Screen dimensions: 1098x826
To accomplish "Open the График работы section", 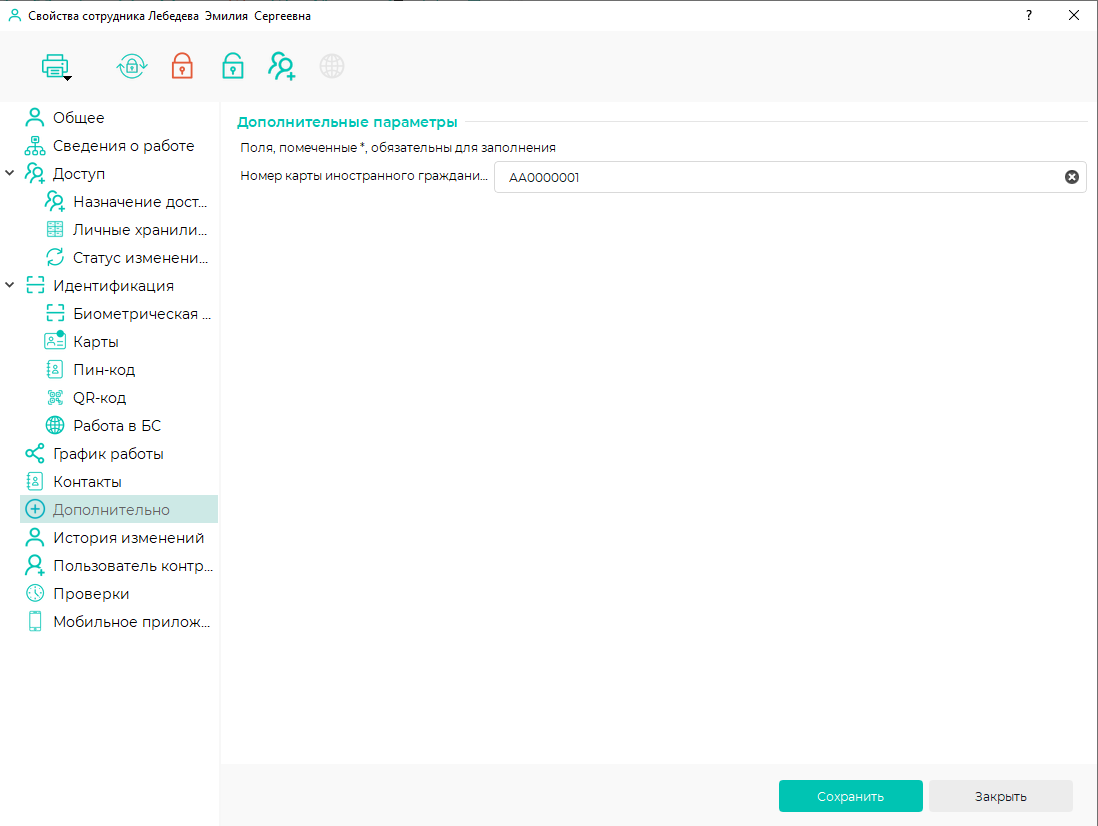I will click(x=108, y=454).
